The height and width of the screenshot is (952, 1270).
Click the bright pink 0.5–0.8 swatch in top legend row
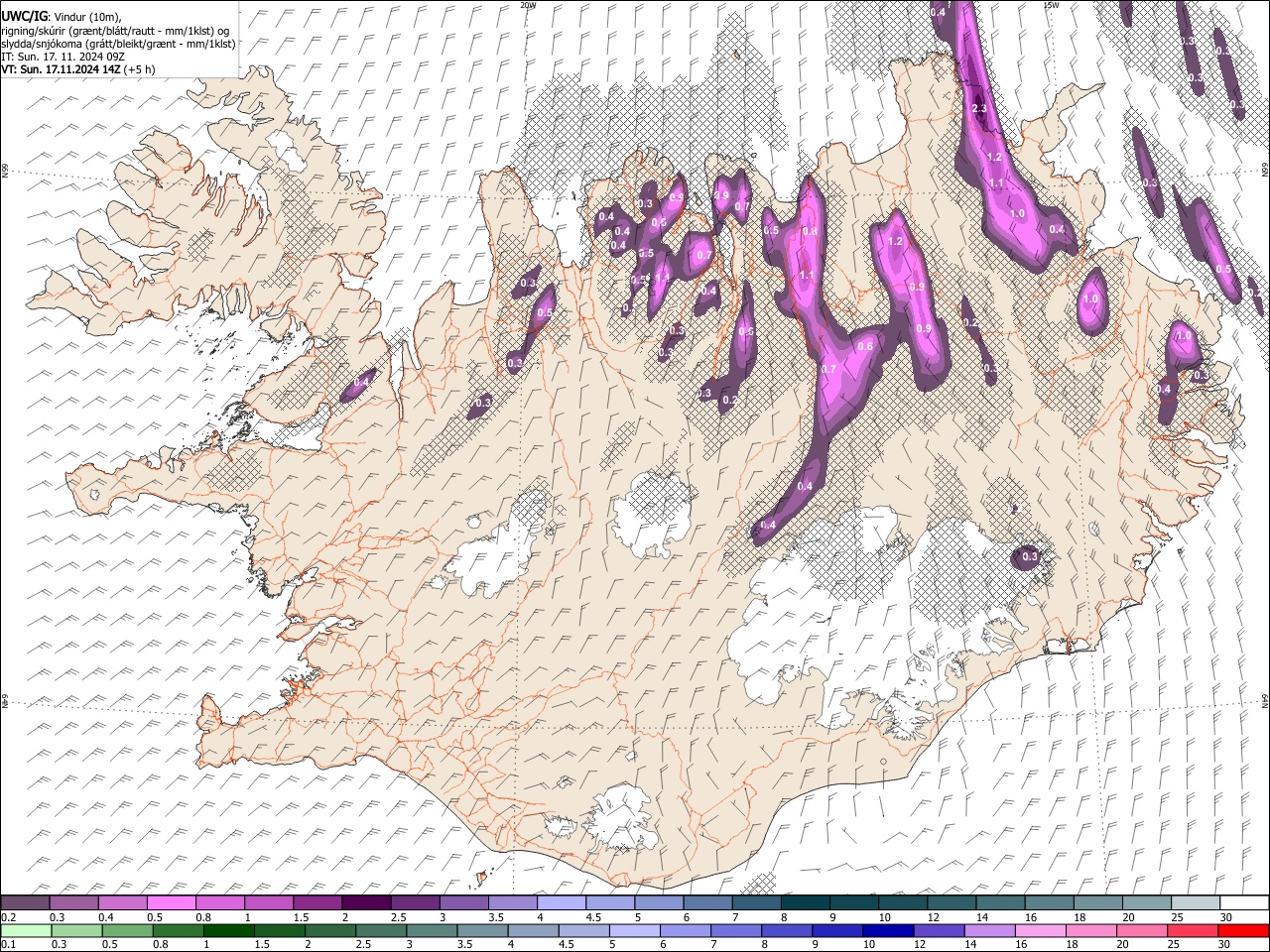click(x=172, y=902)
